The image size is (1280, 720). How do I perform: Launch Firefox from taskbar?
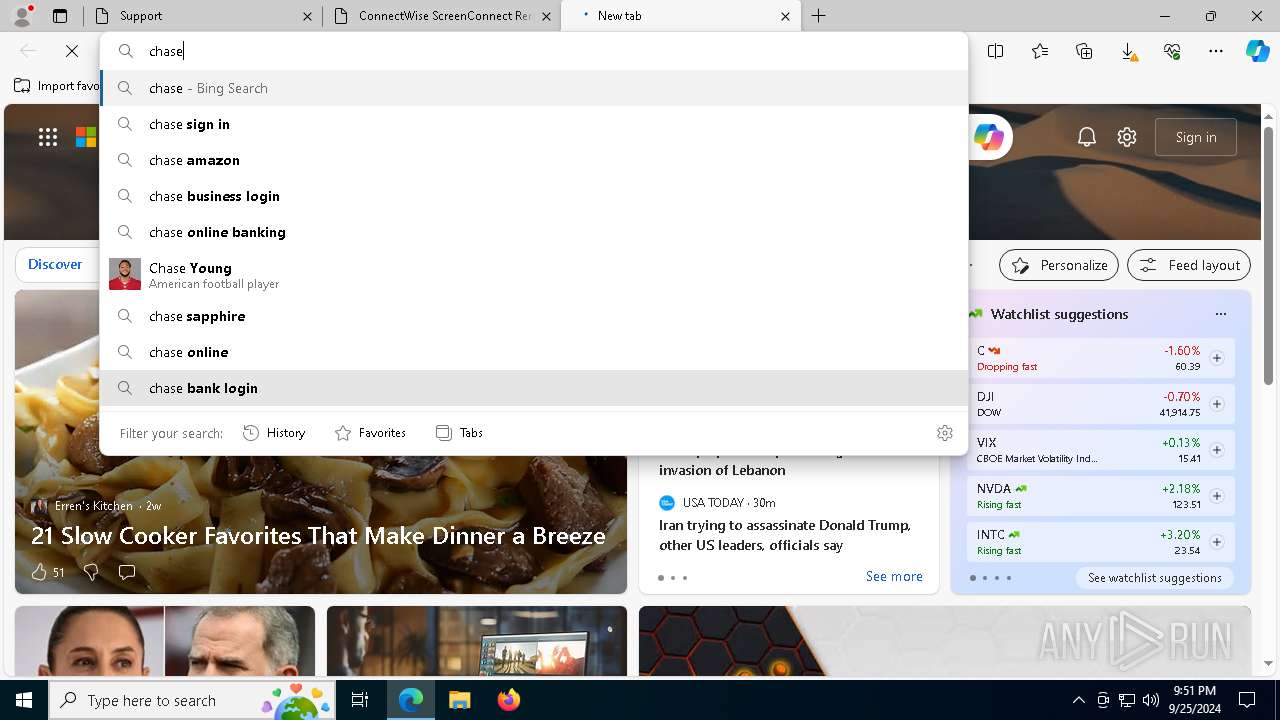(508, 700)
